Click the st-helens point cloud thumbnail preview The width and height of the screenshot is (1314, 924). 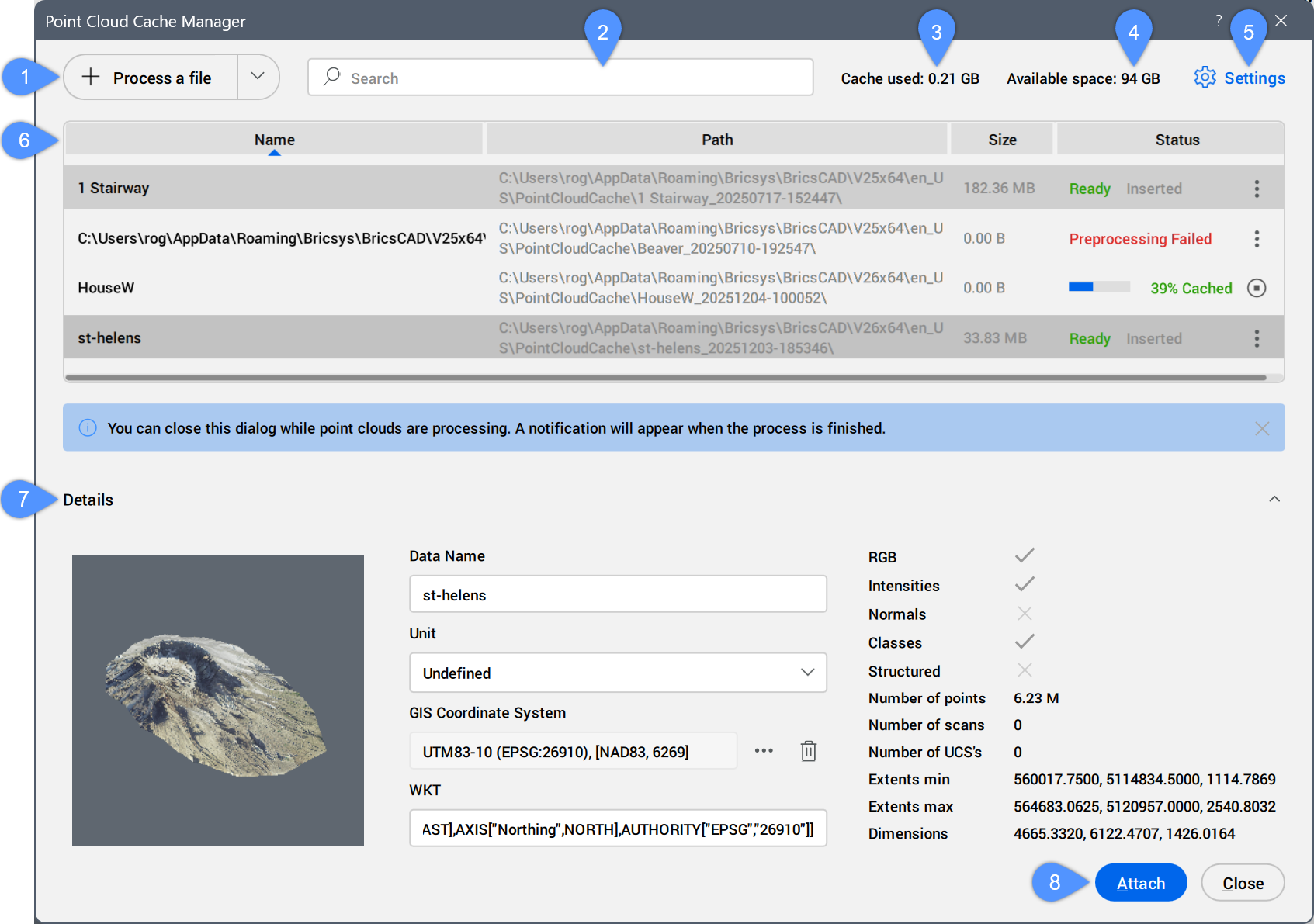point(218,700)
